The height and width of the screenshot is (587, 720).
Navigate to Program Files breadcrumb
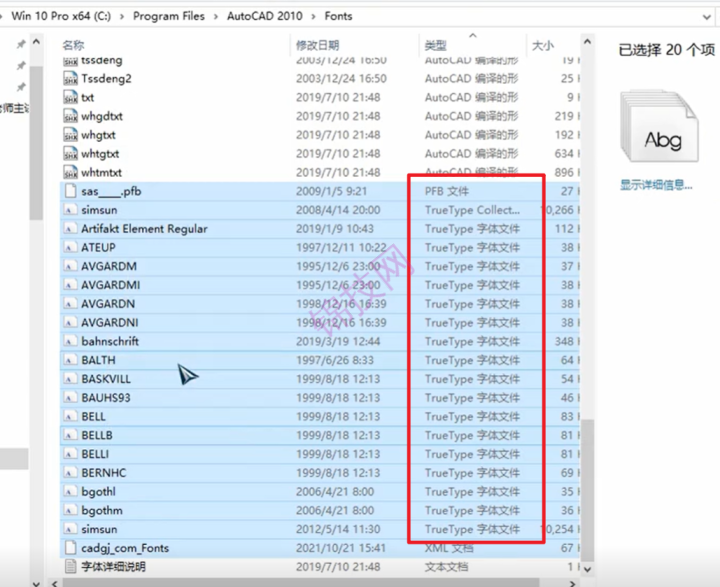(x=169, y=16)
